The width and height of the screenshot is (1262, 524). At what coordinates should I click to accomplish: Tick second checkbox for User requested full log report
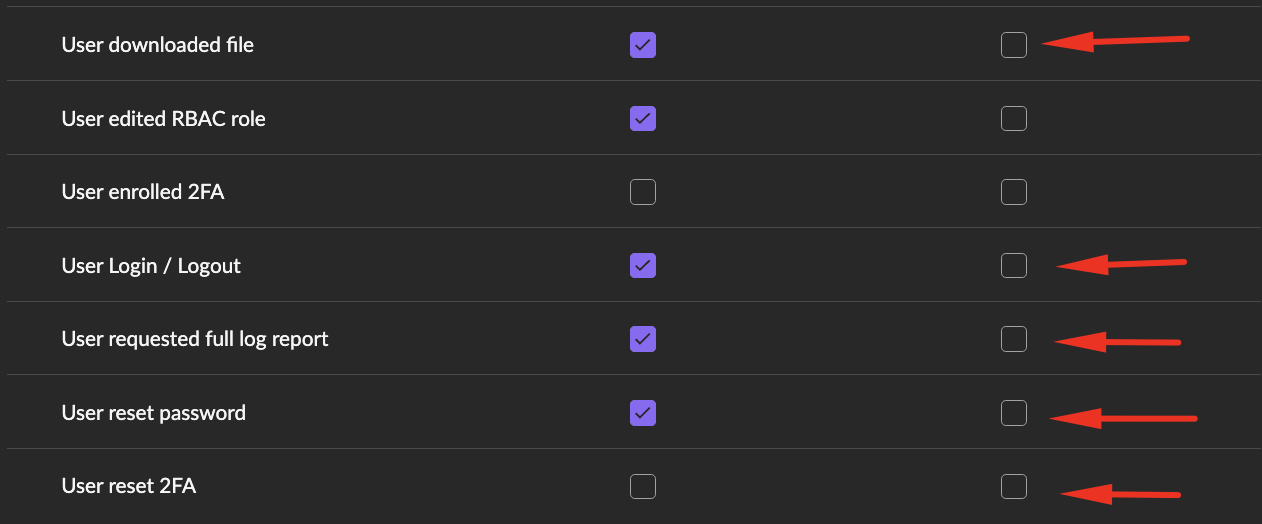[1014, 339]
